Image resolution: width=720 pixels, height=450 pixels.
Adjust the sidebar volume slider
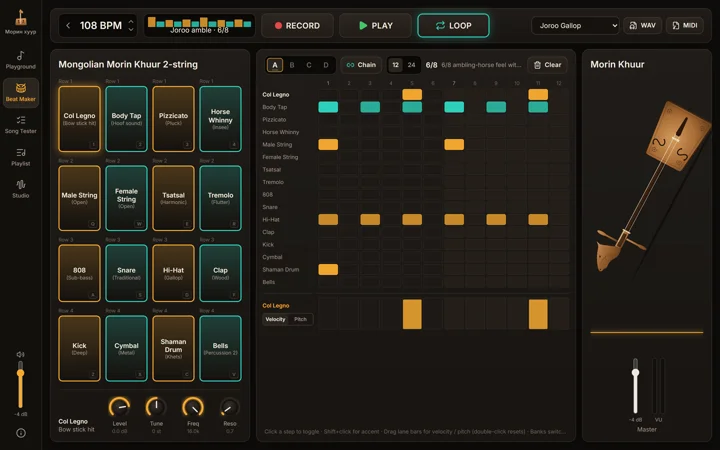20,385
